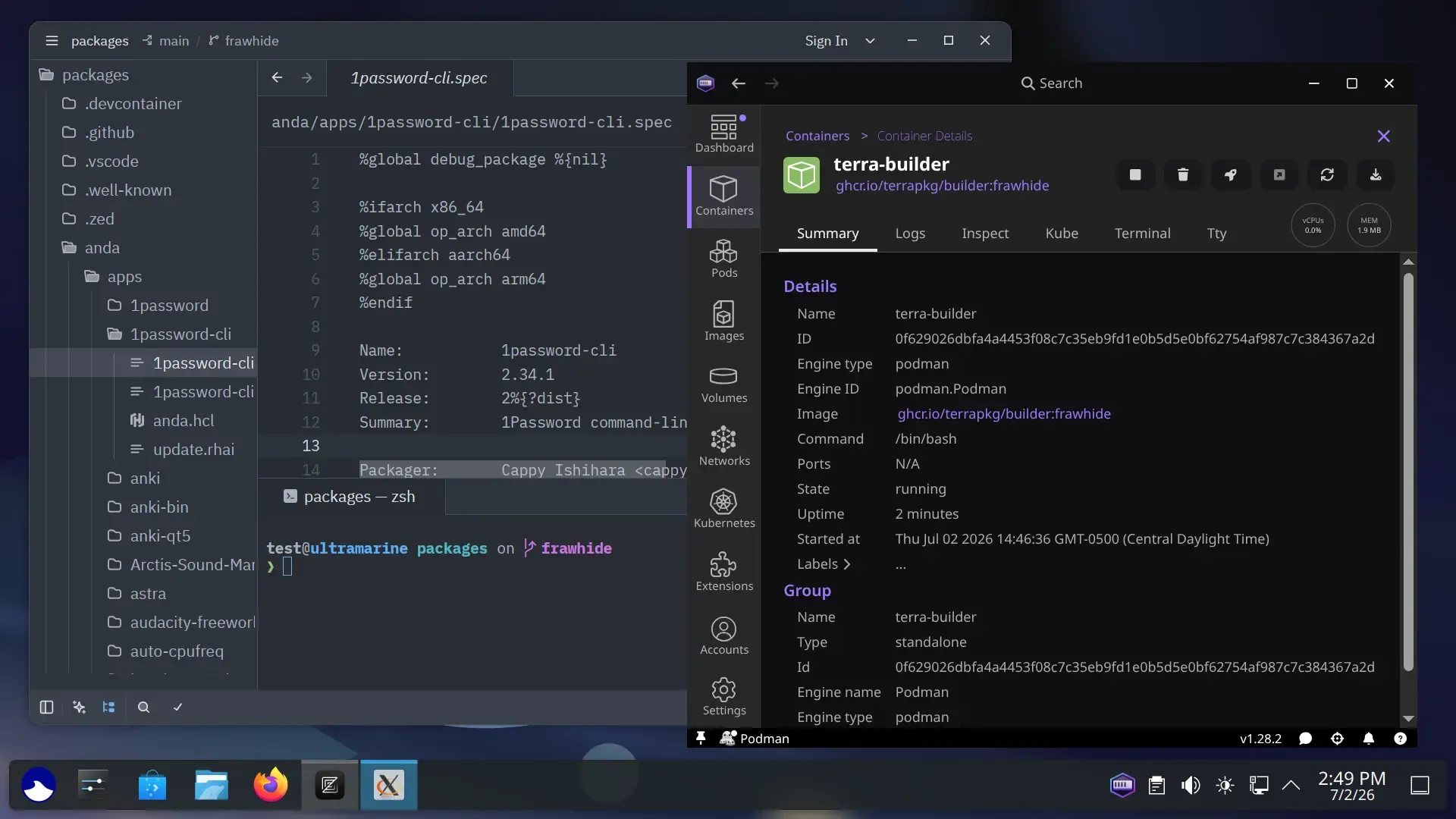This screenshot has height=819, width=1456.
Task: Open Firefox from the taskbar
Action: click(271, 785)
